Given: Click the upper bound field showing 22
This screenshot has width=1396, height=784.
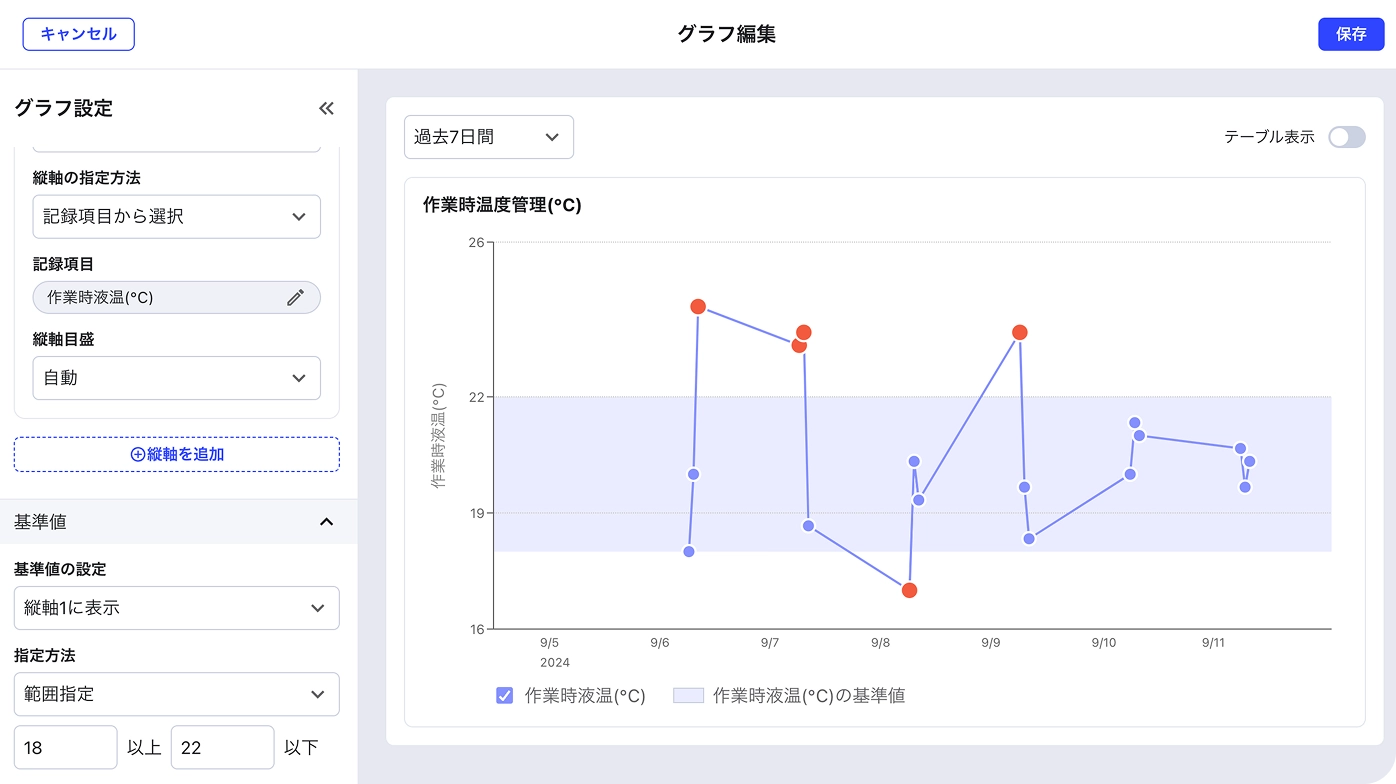Looking at the screenshot, I should (222, 748).
